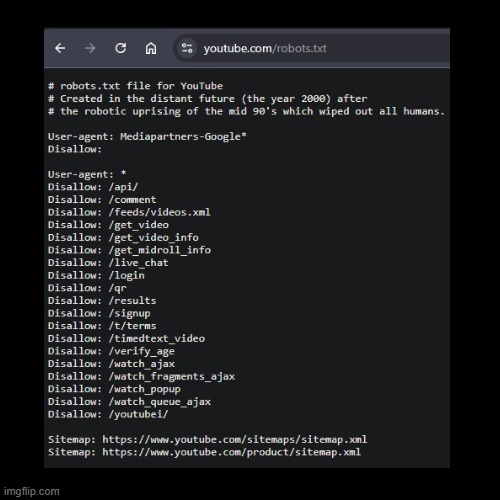Click the 'User-agent: *' line
Viewport: 500px width, 500px height.
point(87,174)
